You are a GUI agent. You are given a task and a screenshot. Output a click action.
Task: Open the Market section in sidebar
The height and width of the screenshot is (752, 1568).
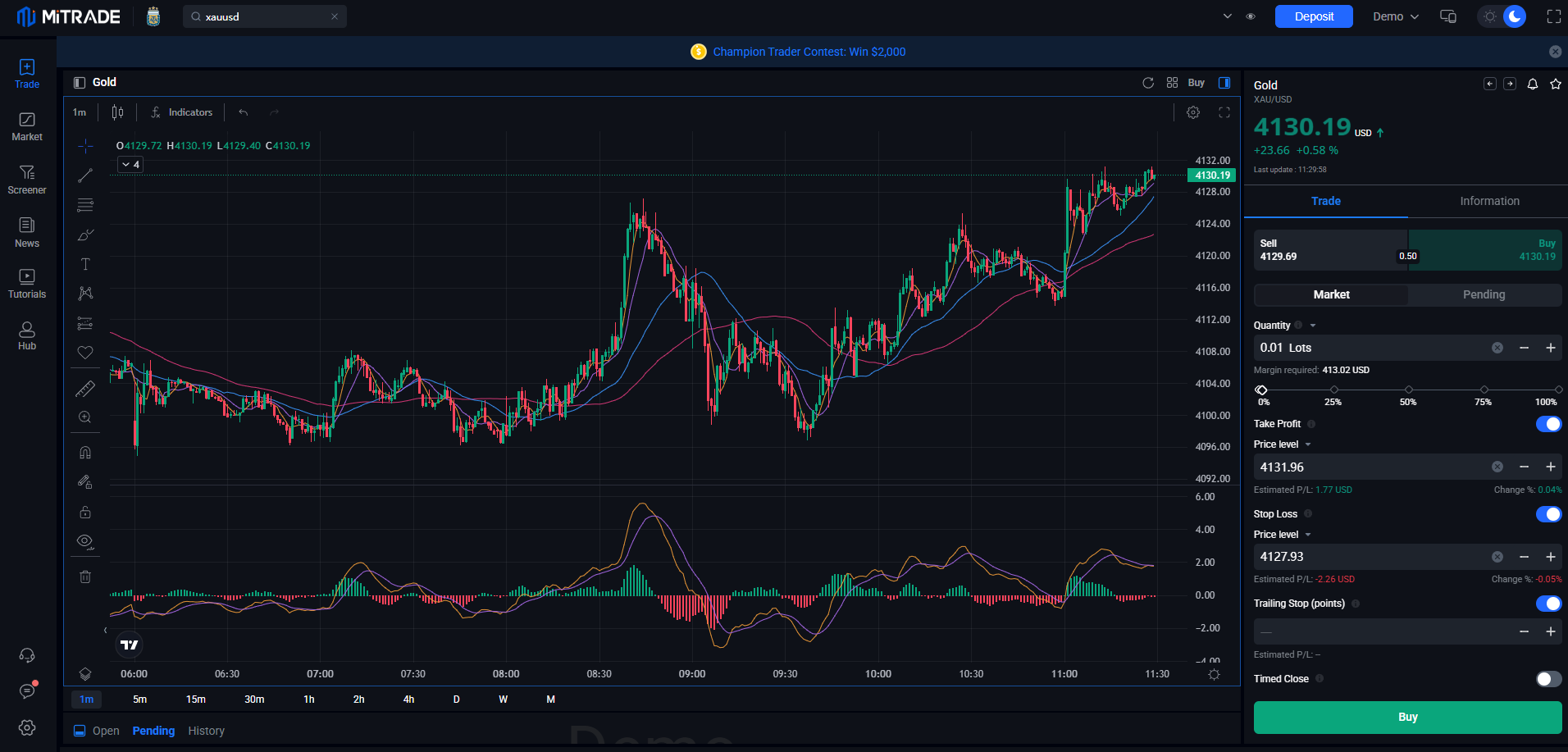tap(27, 127)
